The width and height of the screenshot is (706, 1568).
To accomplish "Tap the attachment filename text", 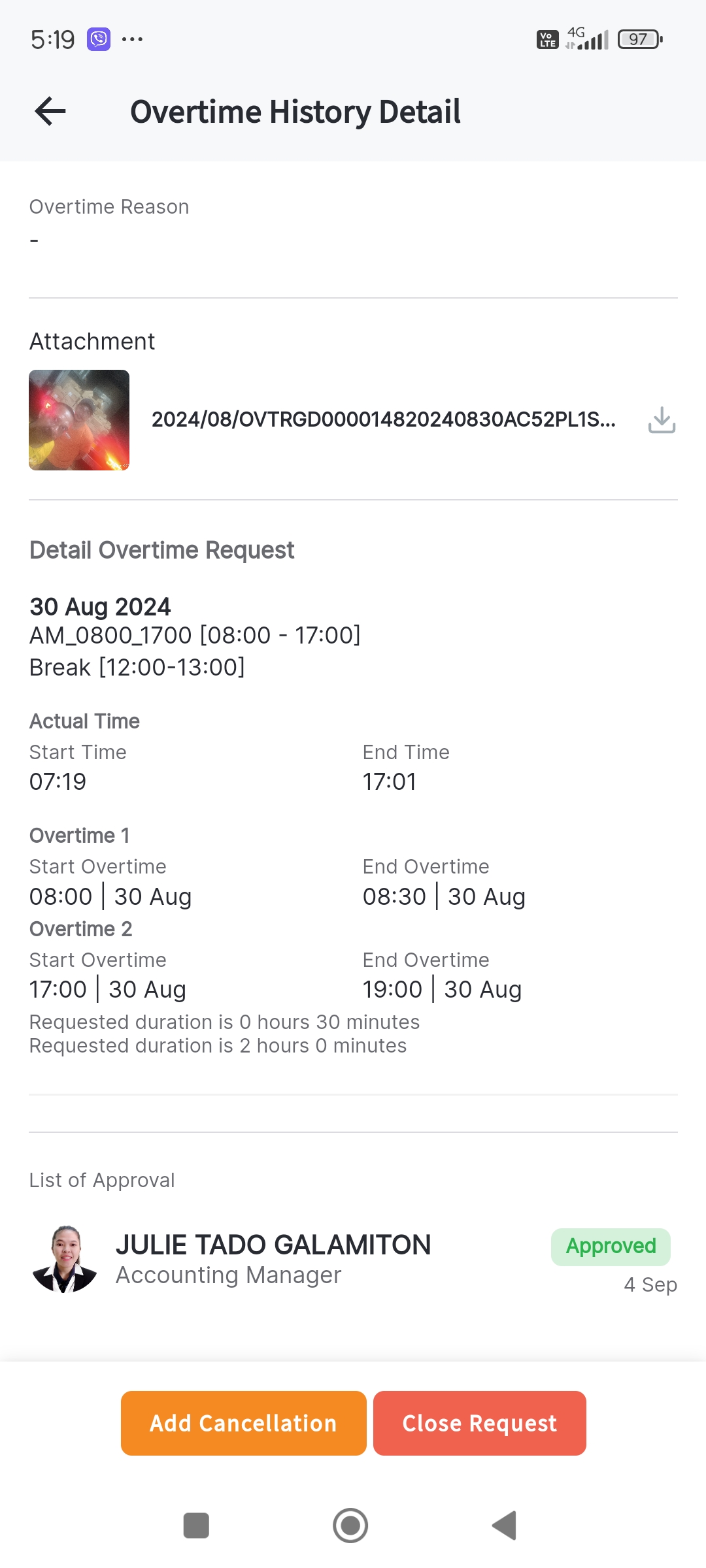I will 383,419.
